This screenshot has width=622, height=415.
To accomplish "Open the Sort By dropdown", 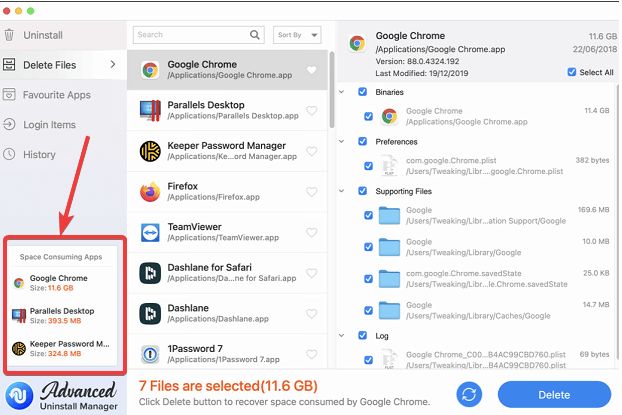I will point(297,35).
